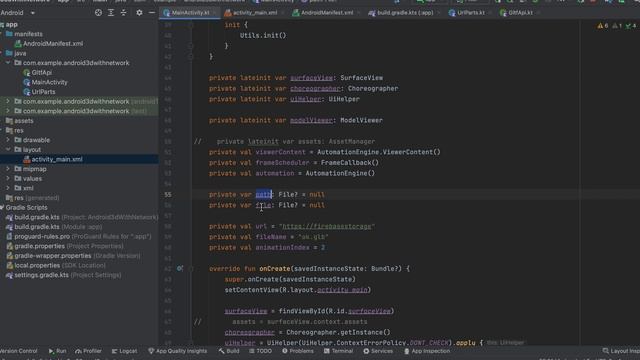This screenshot has height=360, width=640.
Task: Collapse the Gradle Scripts node
Action: click(x=2, y=207)
